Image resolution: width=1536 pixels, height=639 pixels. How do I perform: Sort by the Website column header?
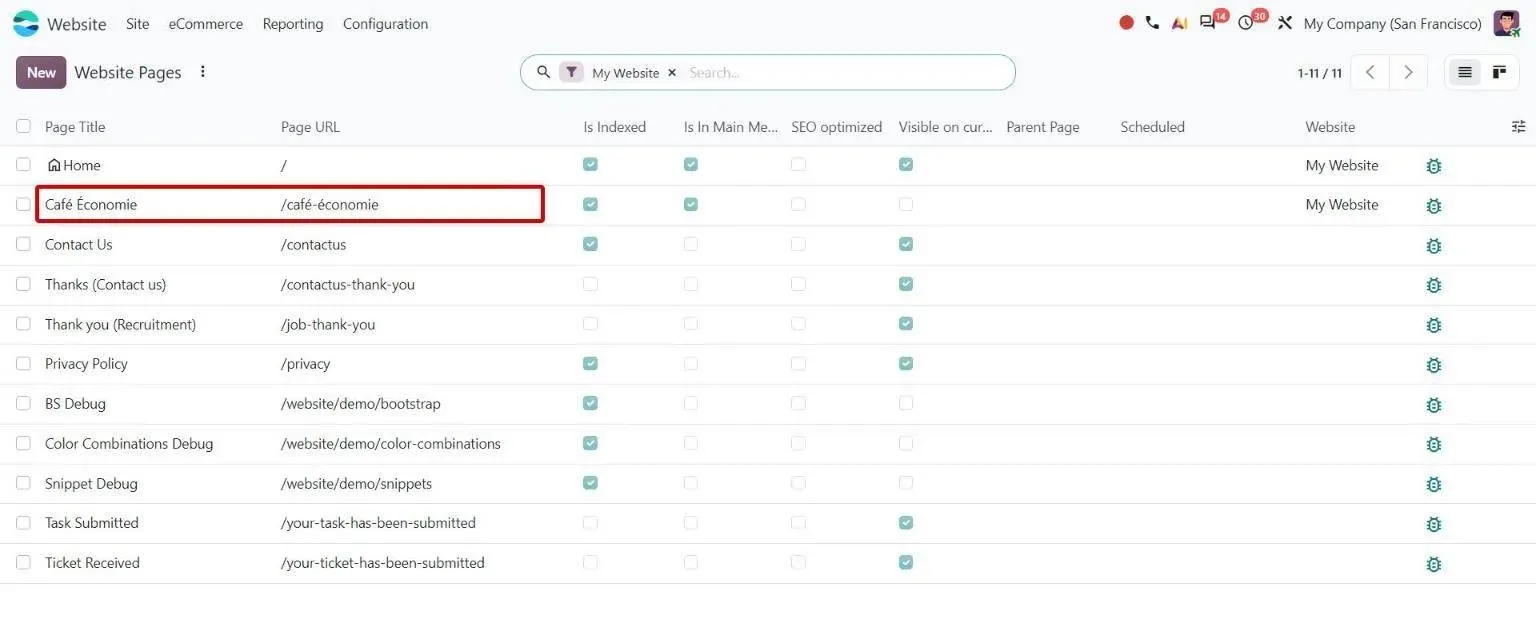(1330, 127)
